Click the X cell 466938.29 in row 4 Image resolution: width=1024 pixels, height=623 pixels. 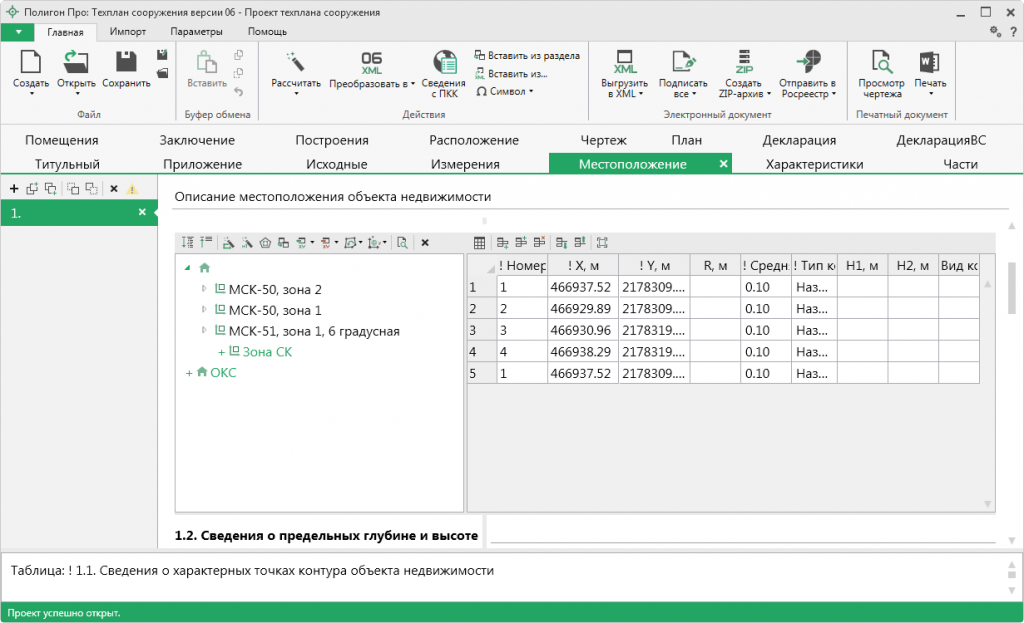coord(583,351)
